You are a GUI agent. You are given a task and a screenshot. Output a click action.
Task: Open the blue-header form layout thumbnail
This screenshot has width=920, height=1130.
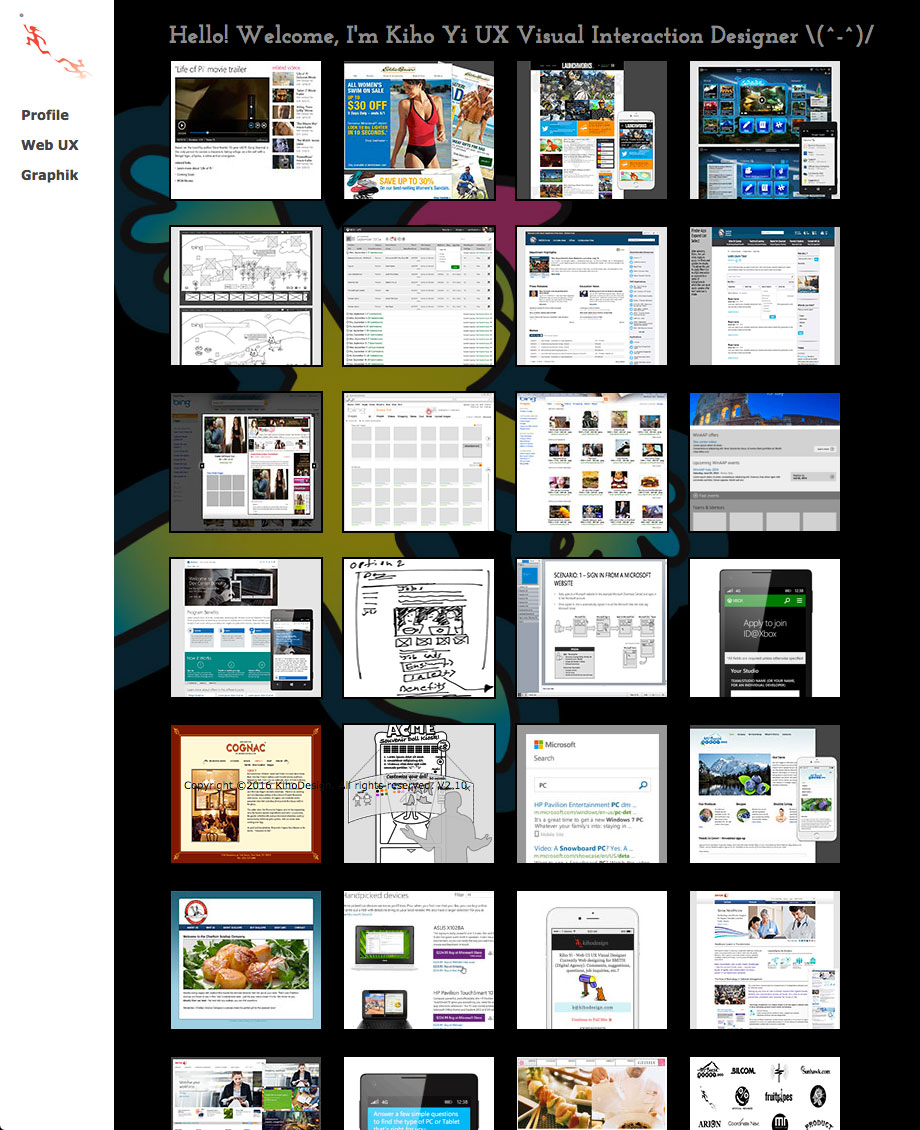764,296
